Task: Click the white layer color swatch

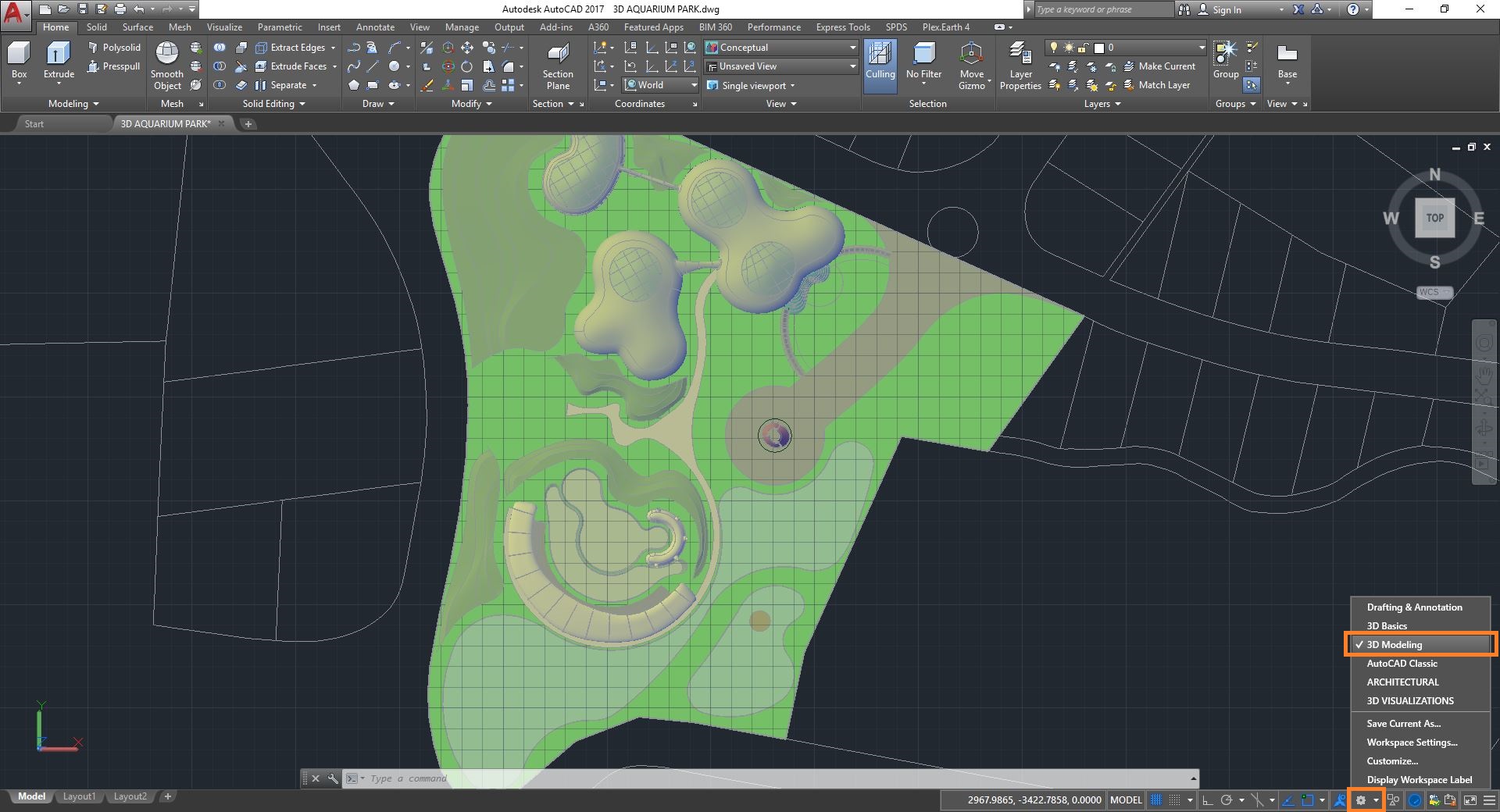Action: pyautogui.click(x=1099, y=48)
